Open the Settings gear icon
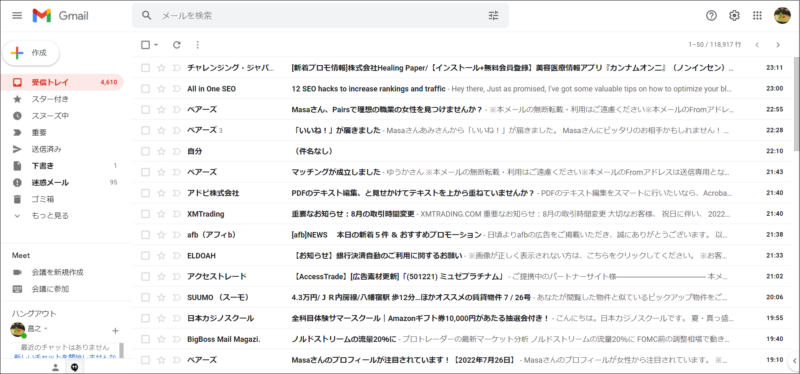Screen dimensions: 800x374 (734, 15)
